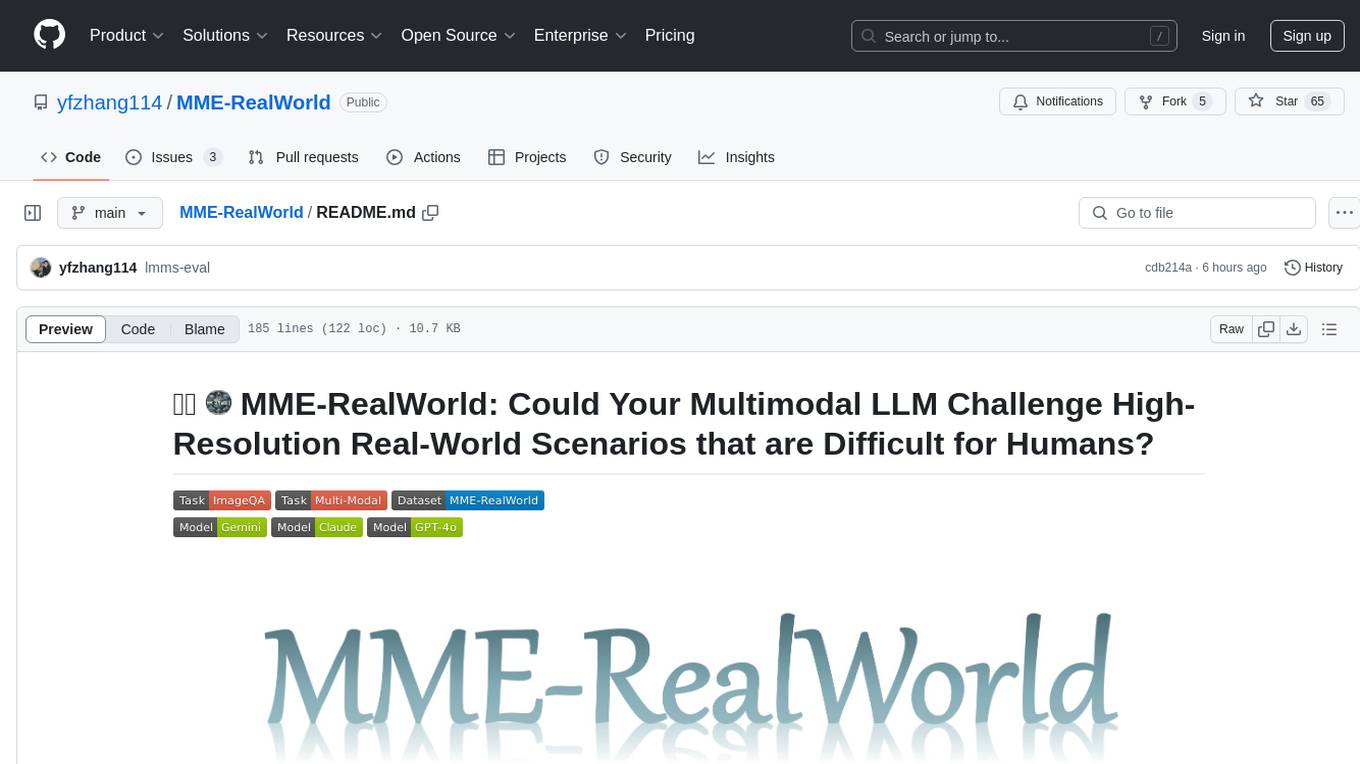Expand the Product menu

click(x=127, y=35)
